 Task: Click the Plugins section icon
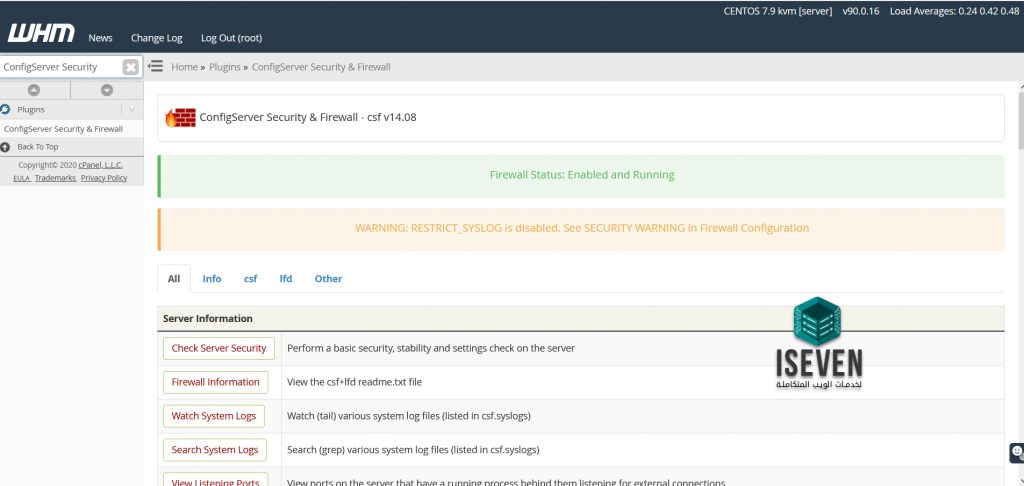pyautogui.click(x=5, y=109)
